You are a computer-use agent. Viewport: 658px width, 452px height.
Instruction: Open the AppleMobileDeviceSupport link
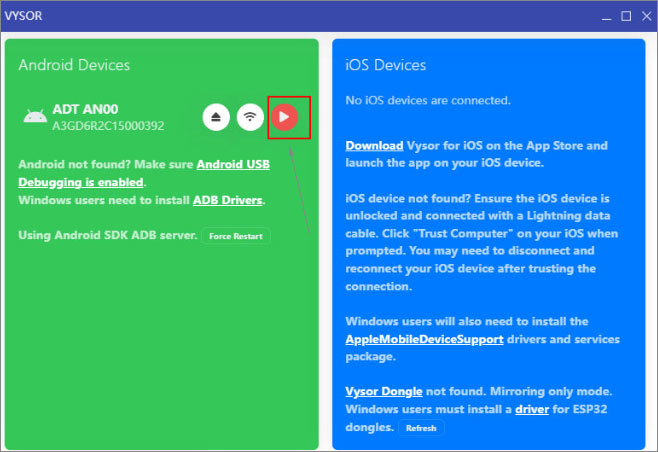(424, 339)
